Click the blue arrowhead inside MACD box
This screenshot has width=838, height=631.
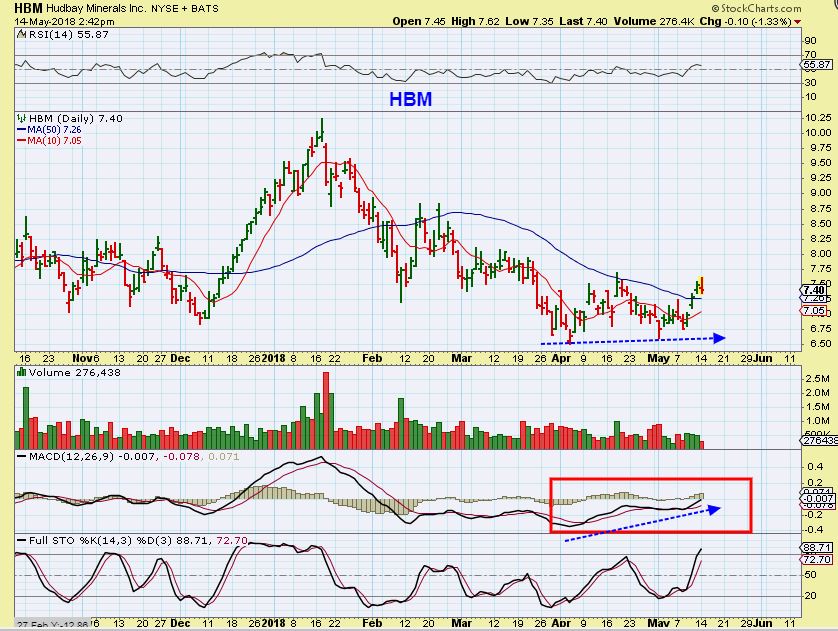[x=714, y=509]
